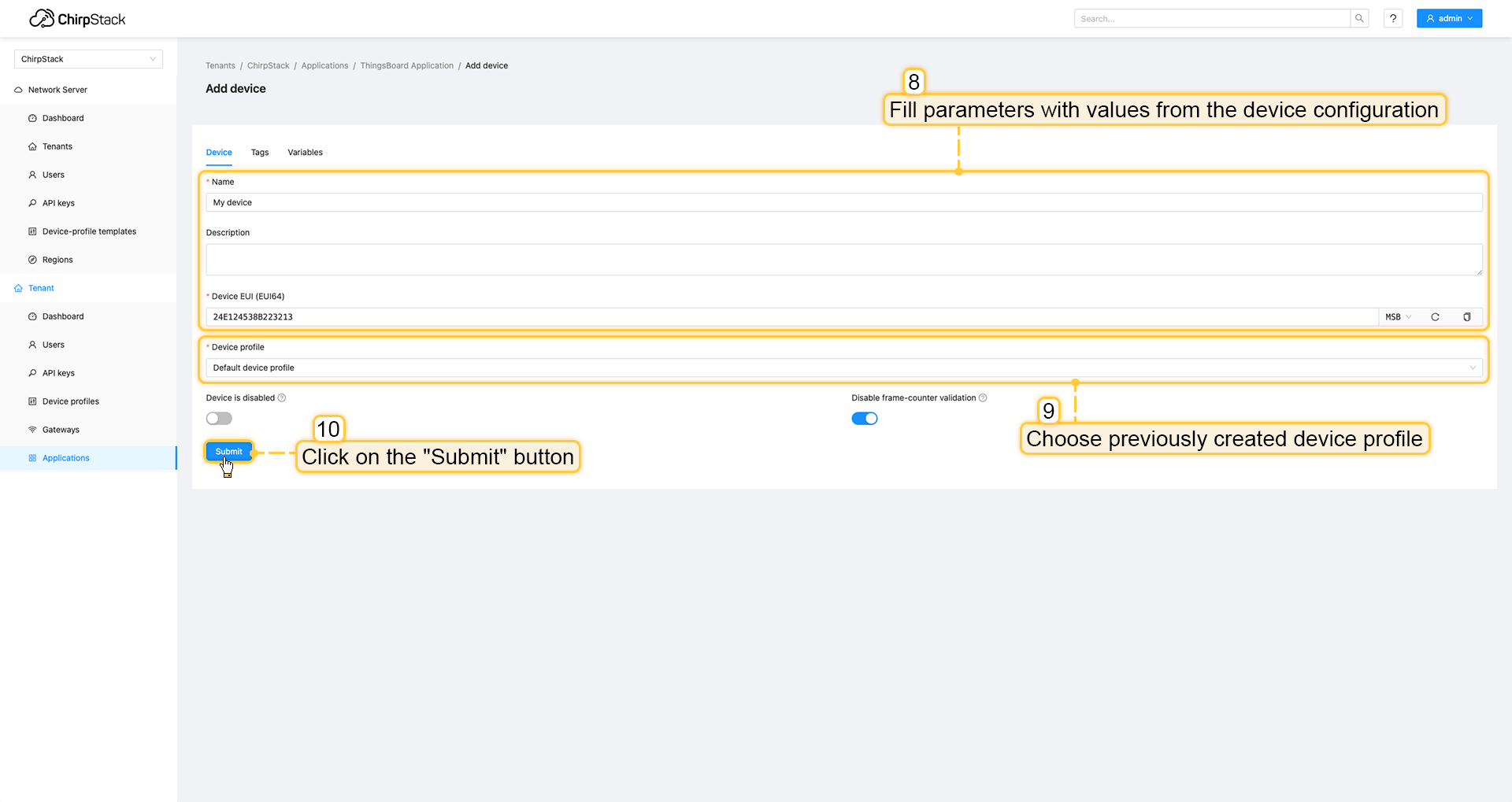Toggle the Device is disabled switch
Image resolution: width=1512 pixels, height=802 pixels.
tap(219, 419)
